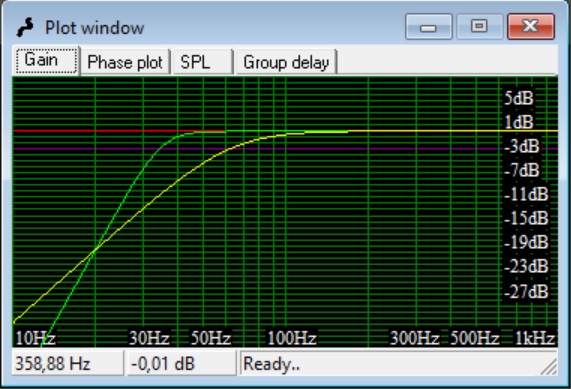Screen dimensions: 571x389
Task: Click the Ready.. status text
Action: pos(271,364)
